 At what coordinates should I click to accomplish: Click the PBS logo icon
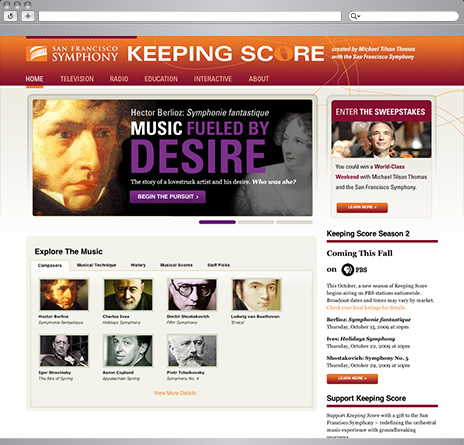pyautogui.click(x=348, y=270)
